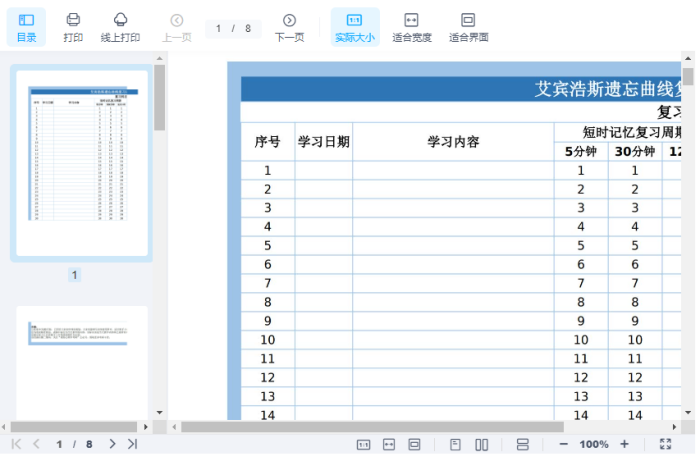Switch to double page layout

[481, 445]
